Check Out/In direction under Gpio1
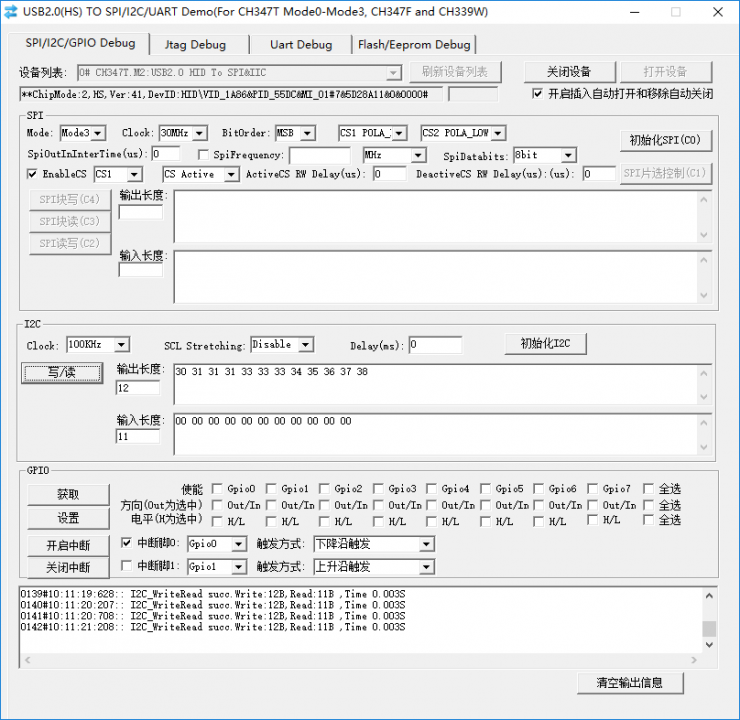The image size is (740, 720). click(271, 505)
